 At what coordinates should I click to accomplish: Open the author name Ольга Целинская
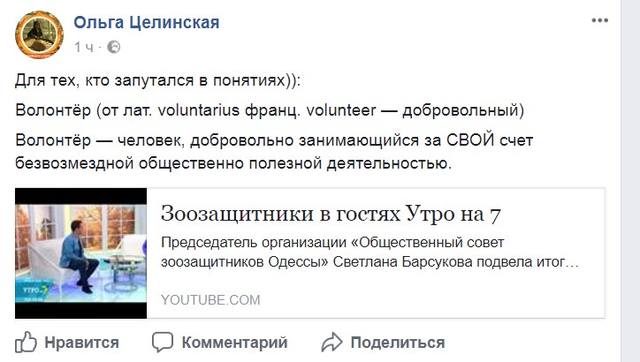click(147, 22)
